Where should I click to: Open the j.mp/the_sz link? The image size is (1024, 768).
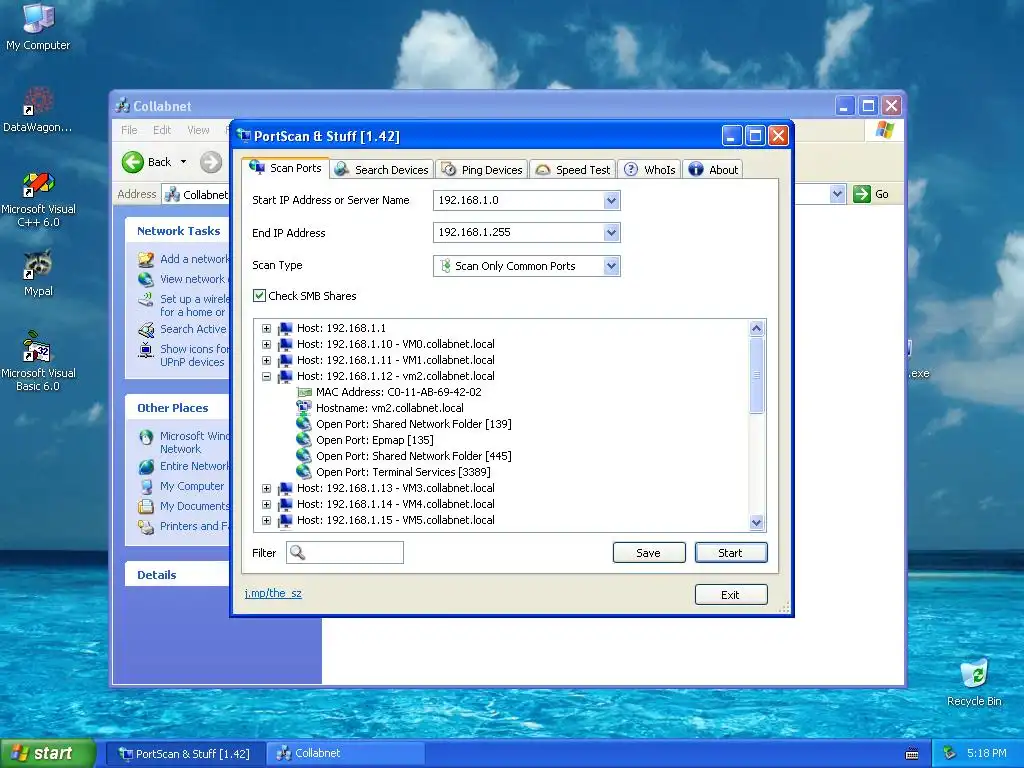(x=273, y=593)
